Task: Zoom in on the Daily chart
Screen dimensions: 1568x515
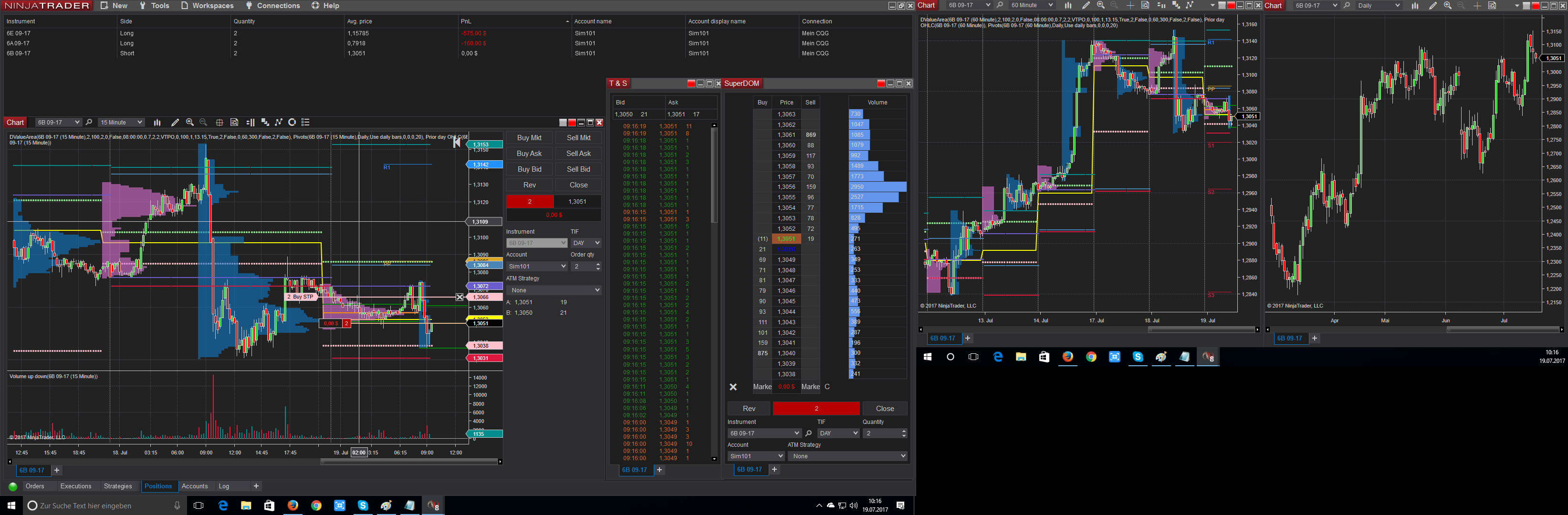Action: (x=1447, y=5)
